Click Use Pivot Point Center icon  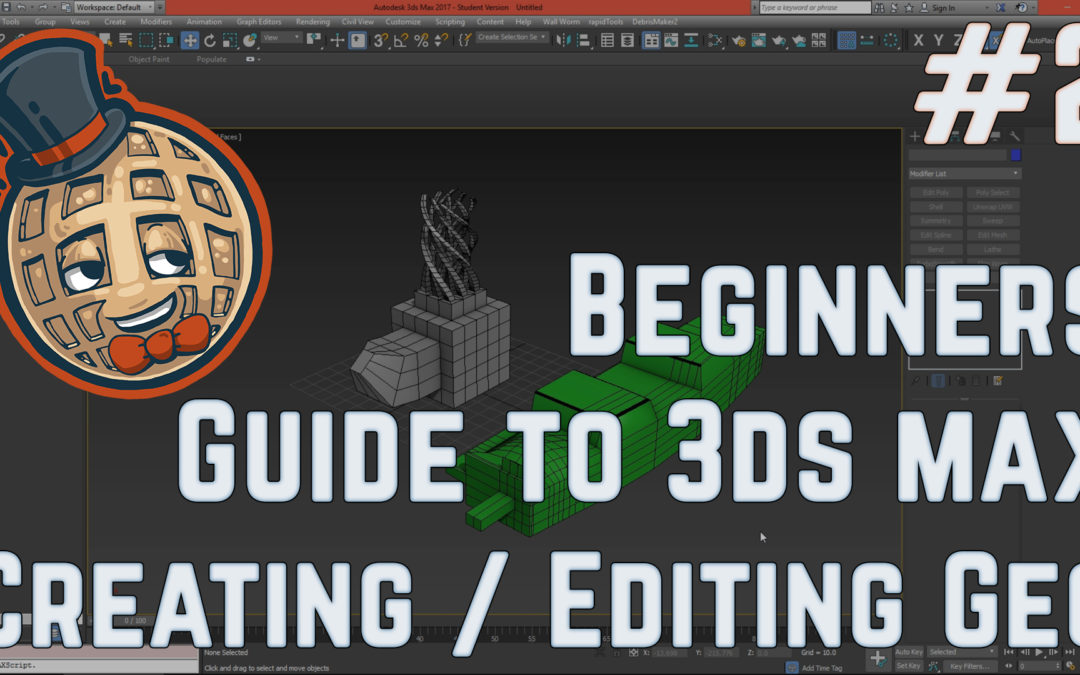(315, 40)
